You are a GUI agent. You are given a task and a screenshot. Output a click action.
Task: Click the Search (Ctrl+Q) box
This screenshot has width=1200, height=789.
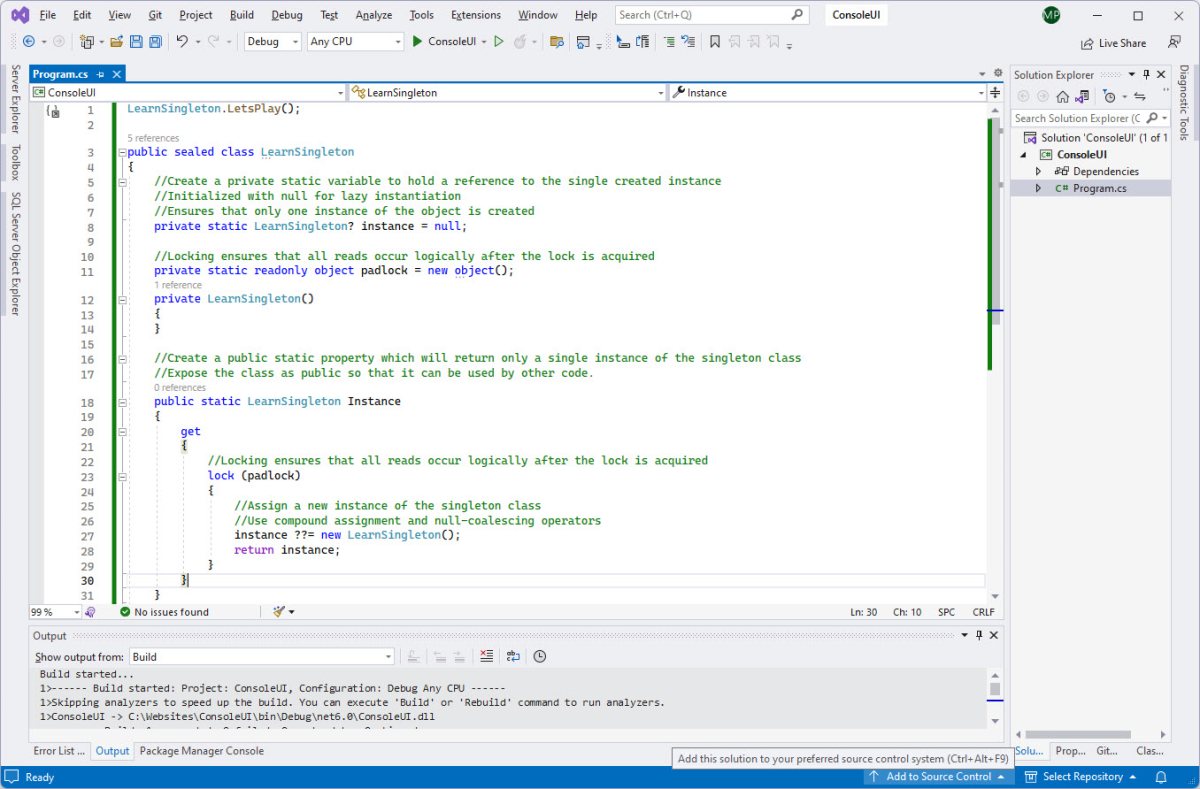click(x=711, y=15)
